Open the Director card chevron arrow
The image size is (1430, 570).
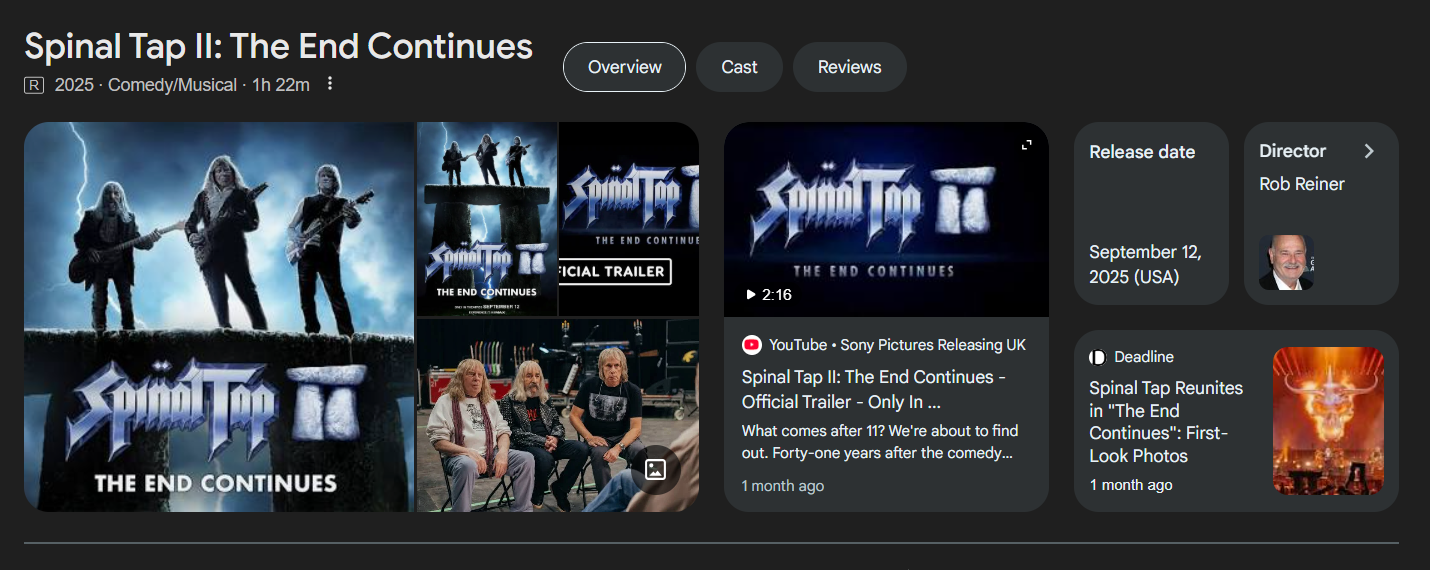click(x=1369, y=151)
